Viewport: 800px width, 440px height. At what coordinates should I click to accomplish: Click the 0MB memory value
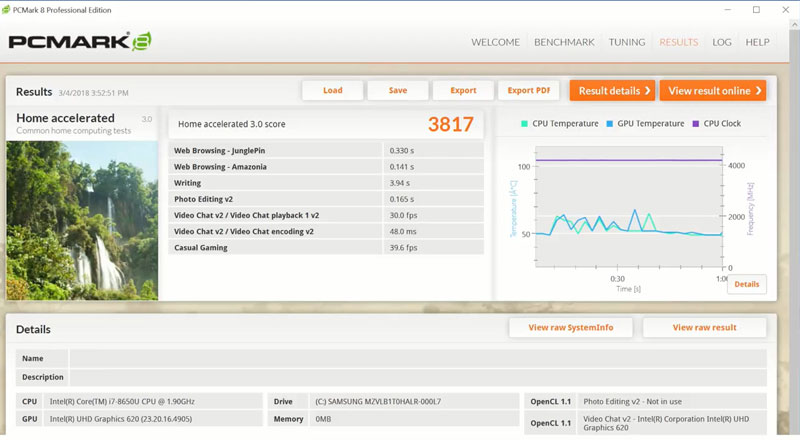323,419
